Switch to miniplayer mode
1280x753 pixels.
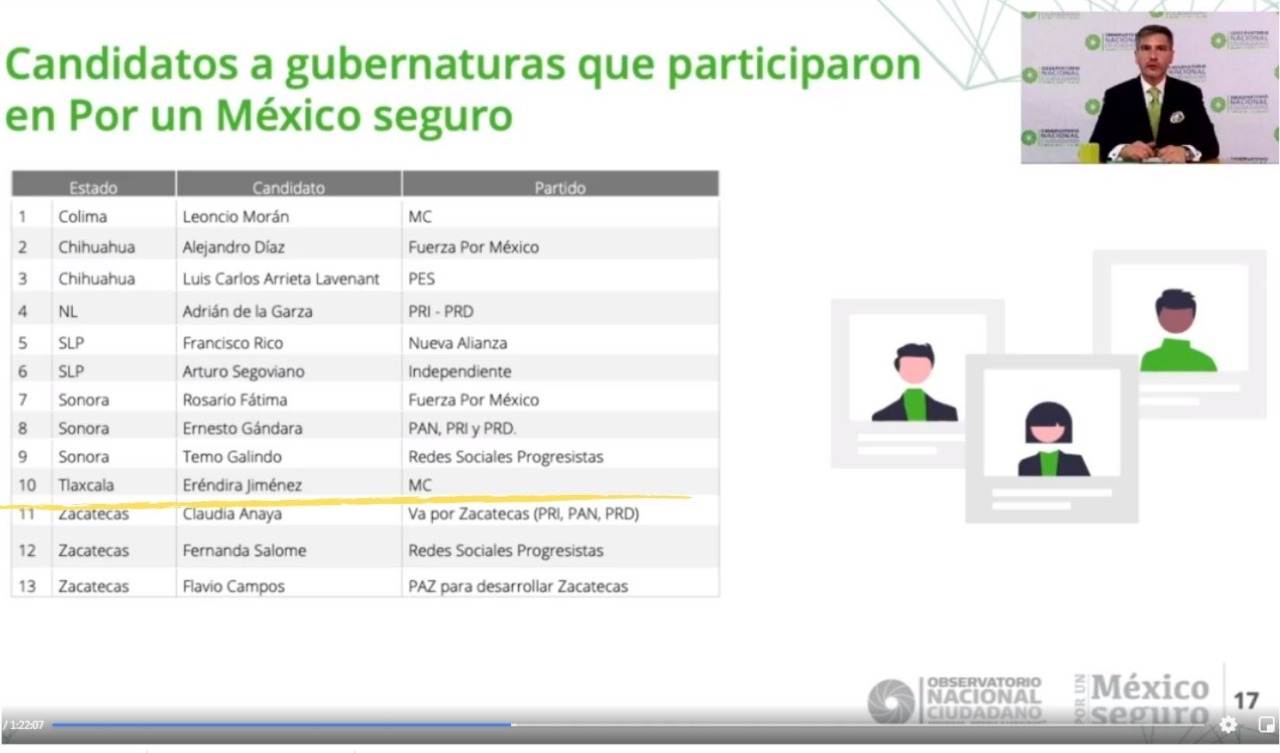tap(1265, 725)
